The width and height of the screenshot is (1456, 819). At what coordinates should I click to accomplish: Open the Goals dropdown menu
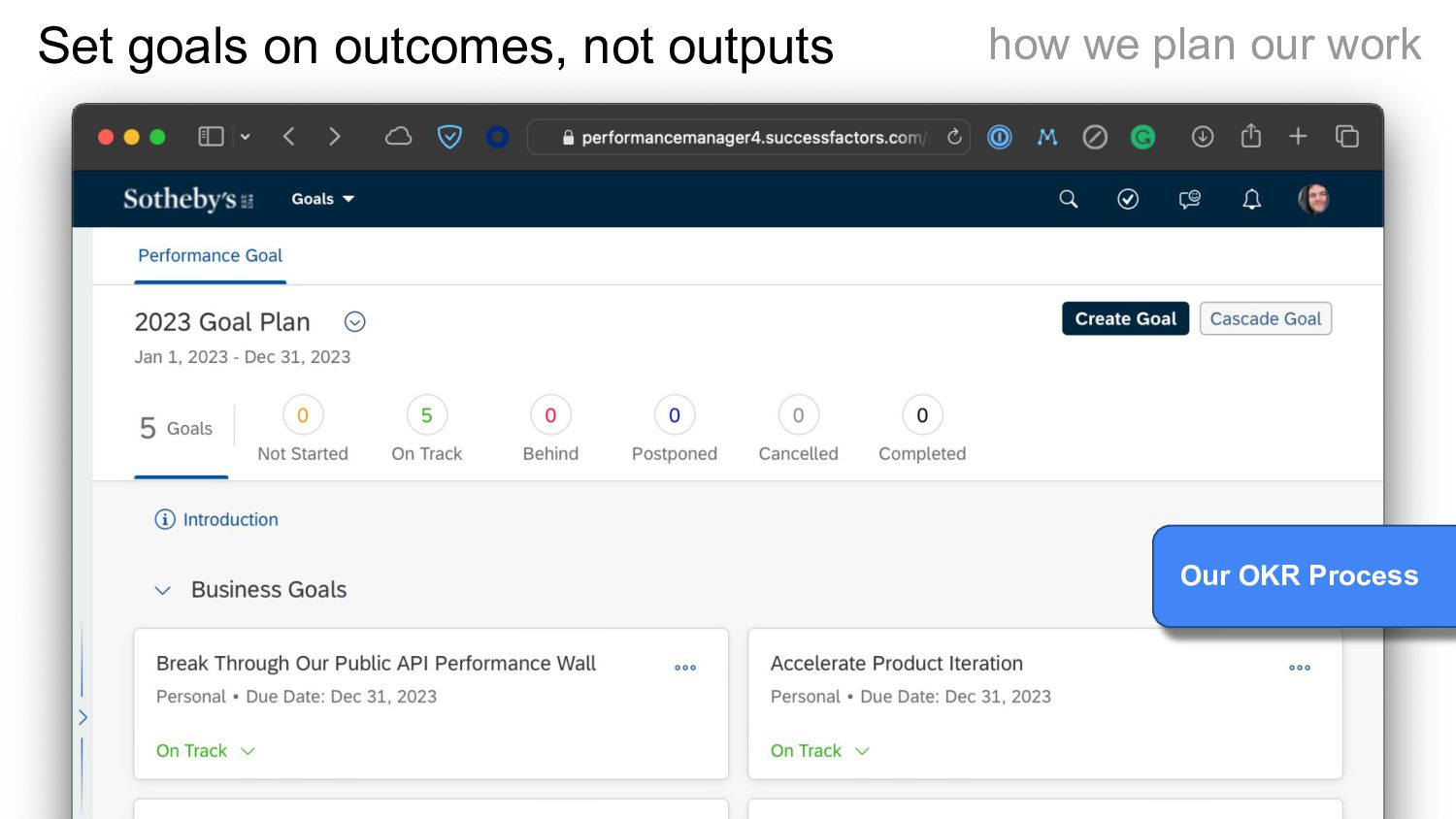(x=322, y=199)
